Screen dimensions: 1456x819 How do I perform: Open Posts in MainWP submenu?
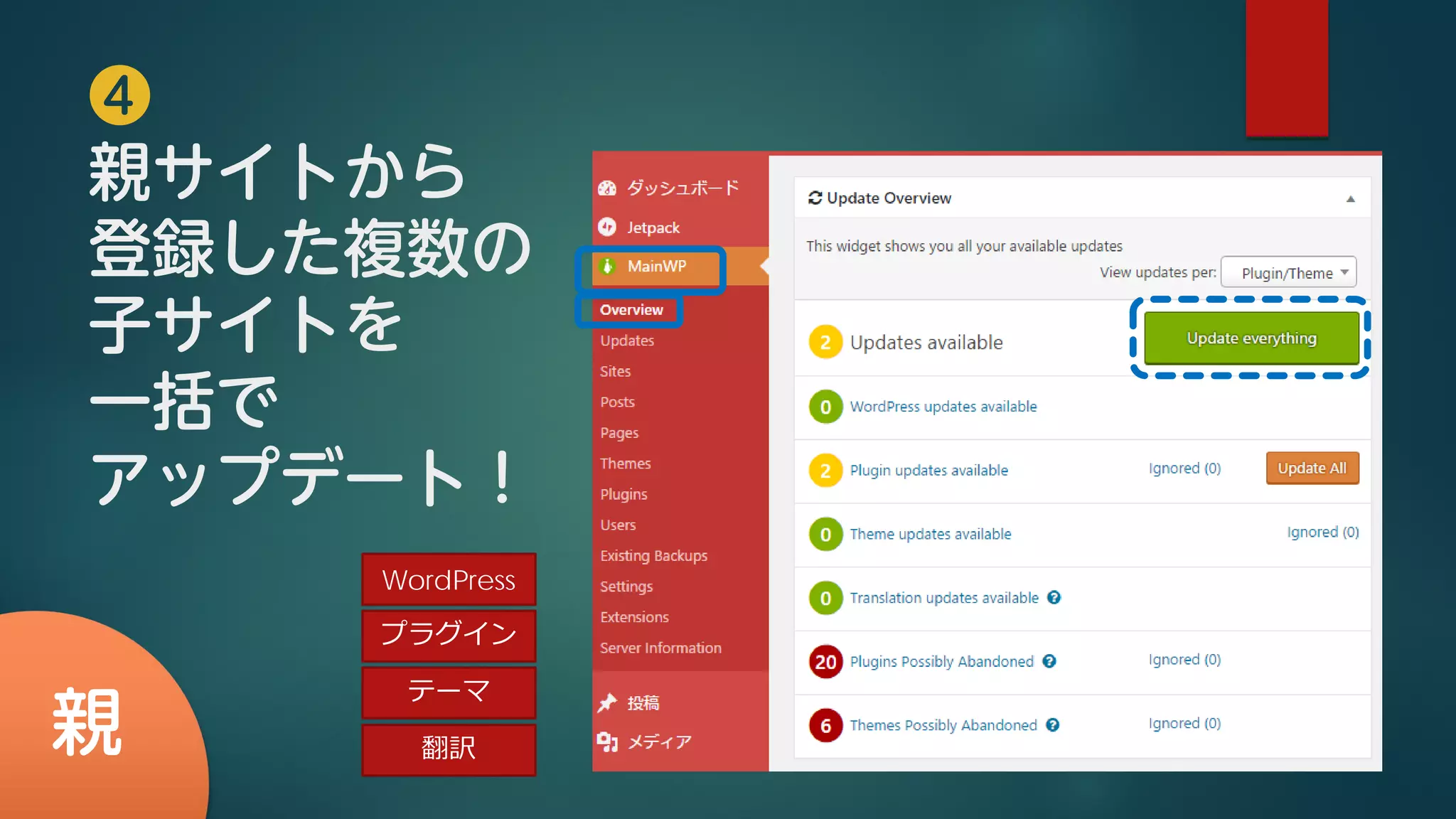tap(617, 402)
